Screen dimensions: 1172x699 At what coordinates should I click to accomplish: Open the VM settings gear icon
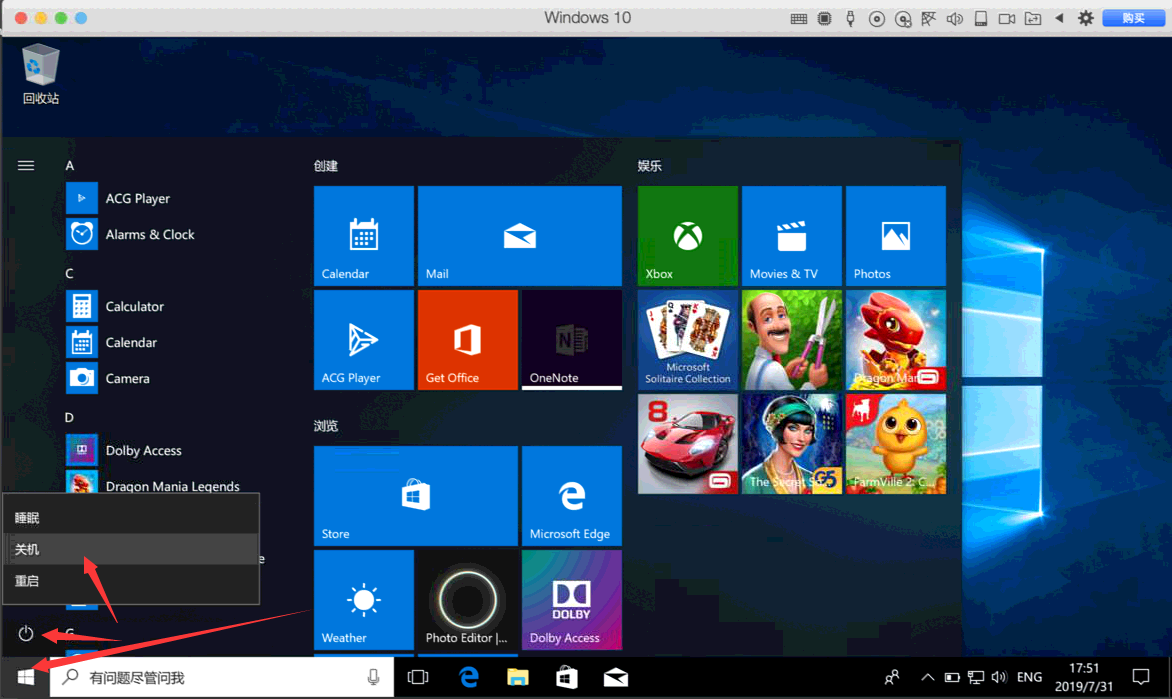[1086, 18]
